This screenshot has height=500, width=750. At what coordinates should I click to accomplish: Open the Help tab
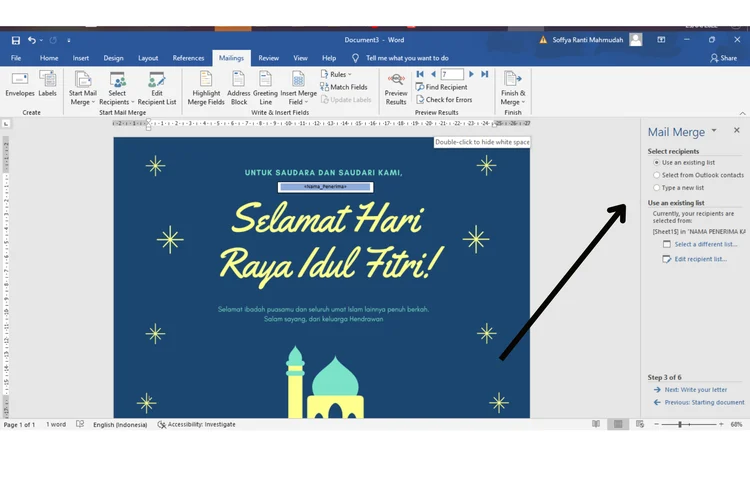pyautogui.click(x=329, y=58)
